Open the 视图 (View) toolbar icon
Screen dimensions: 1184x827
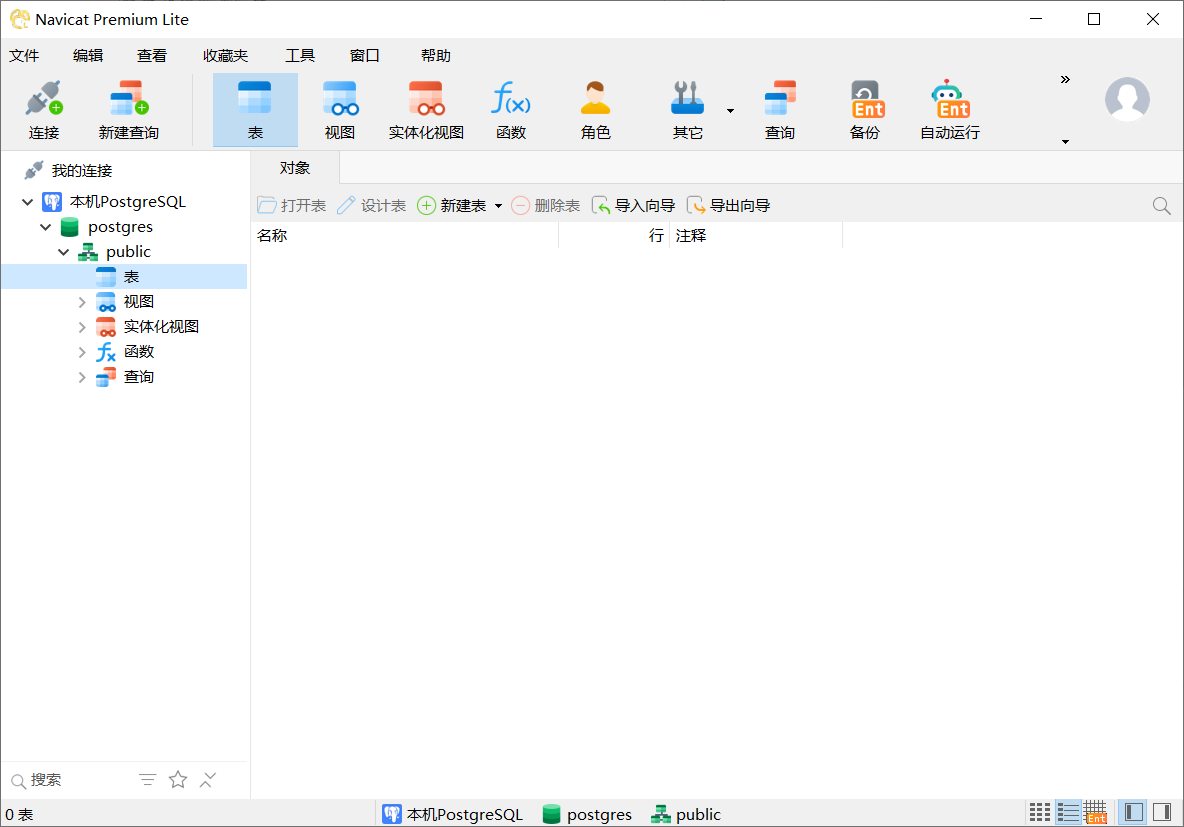[x=340, y=110]
